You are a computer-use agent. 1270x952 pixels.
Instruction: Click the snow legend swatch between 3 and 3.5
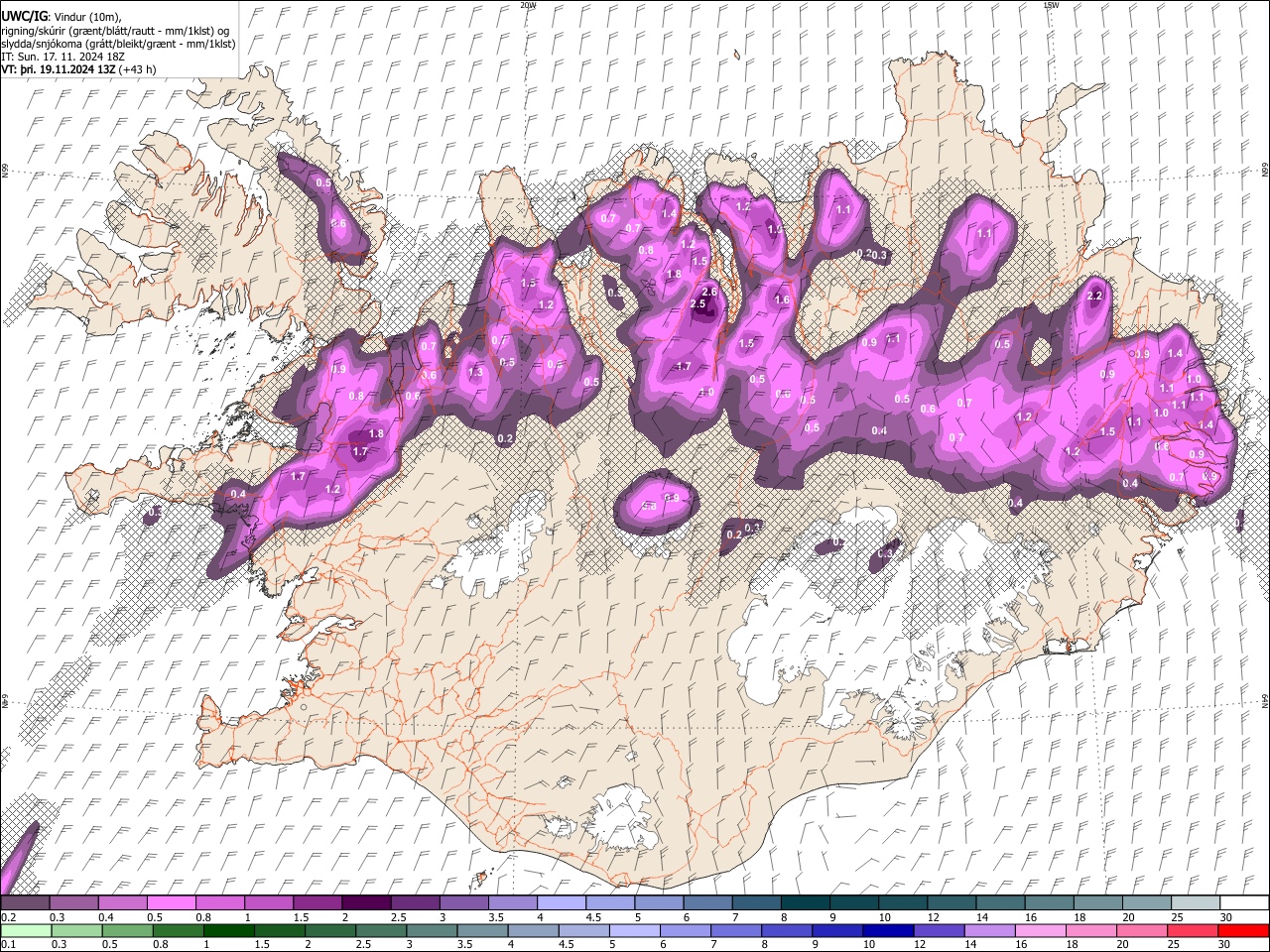(462, 902)
